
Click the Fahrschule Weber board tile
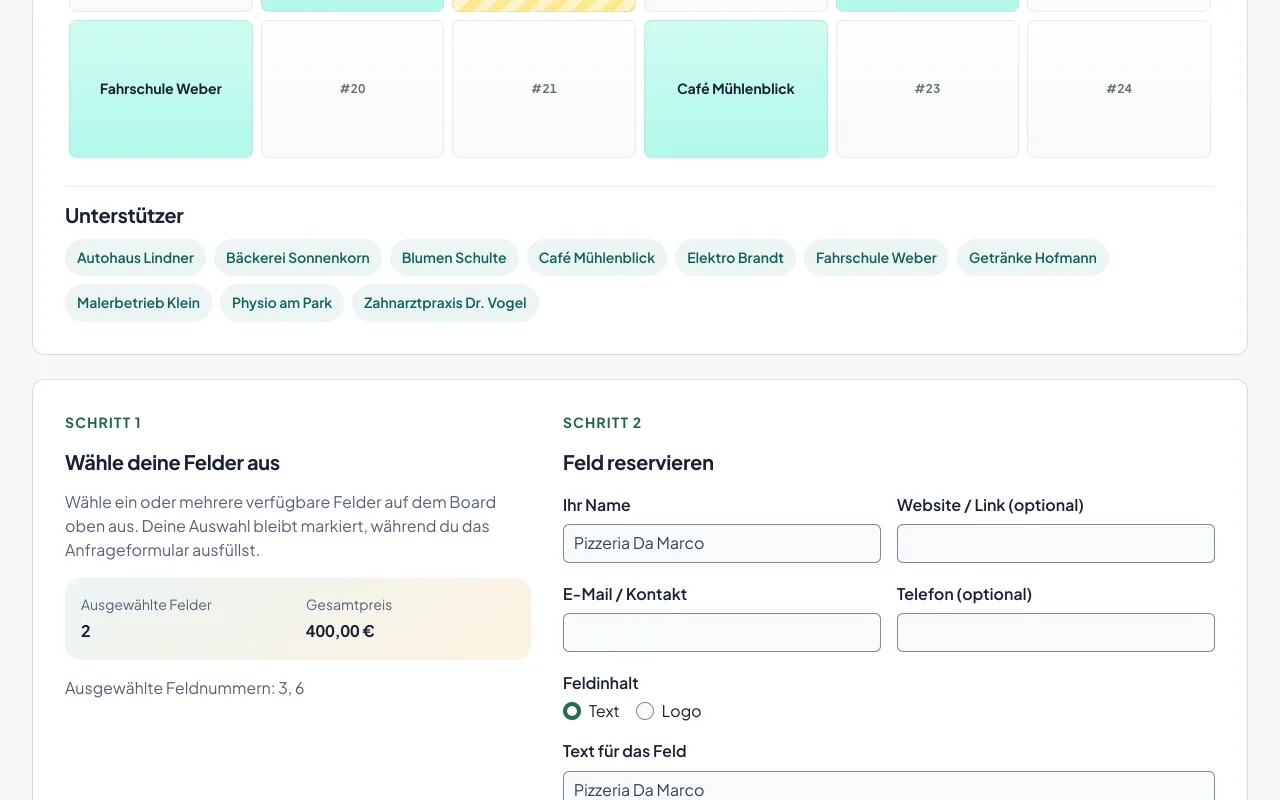coord(161,89)
